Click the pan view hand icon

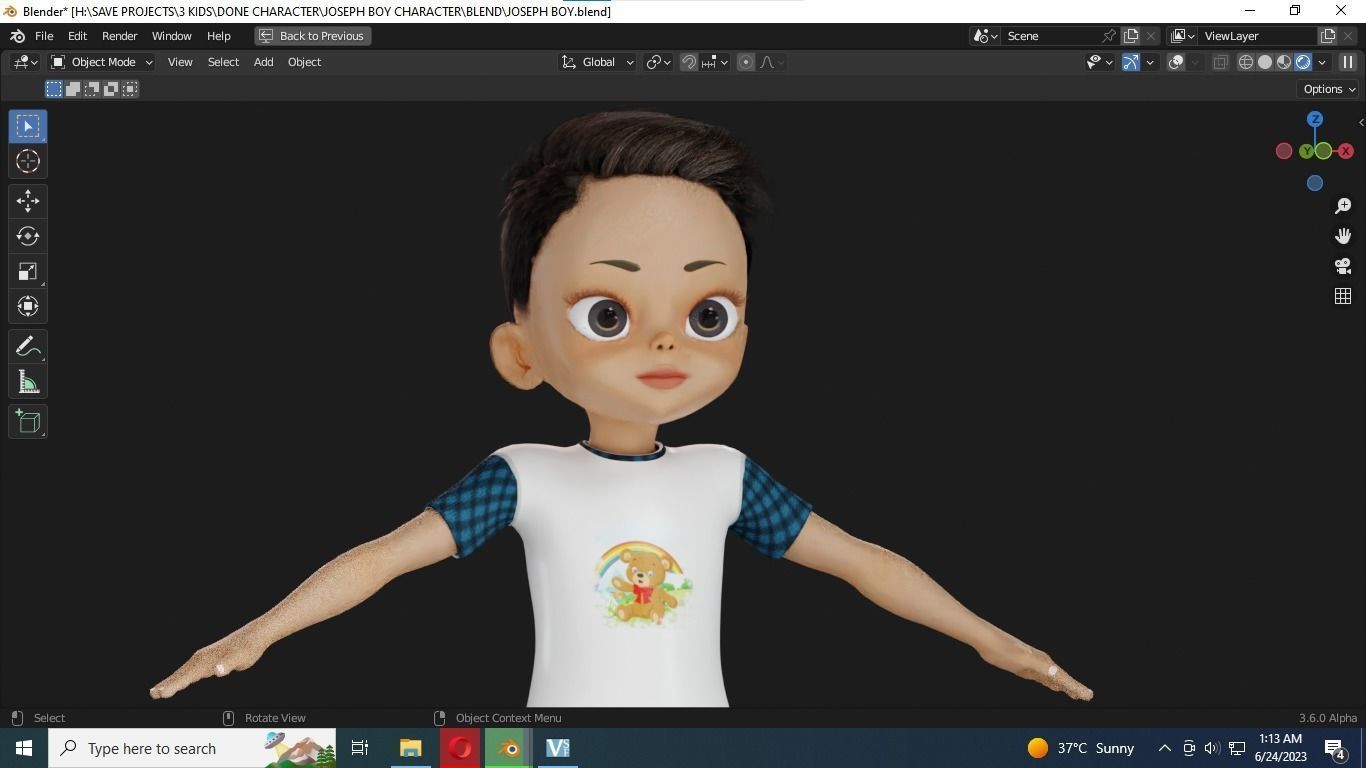click(1343, 236)
